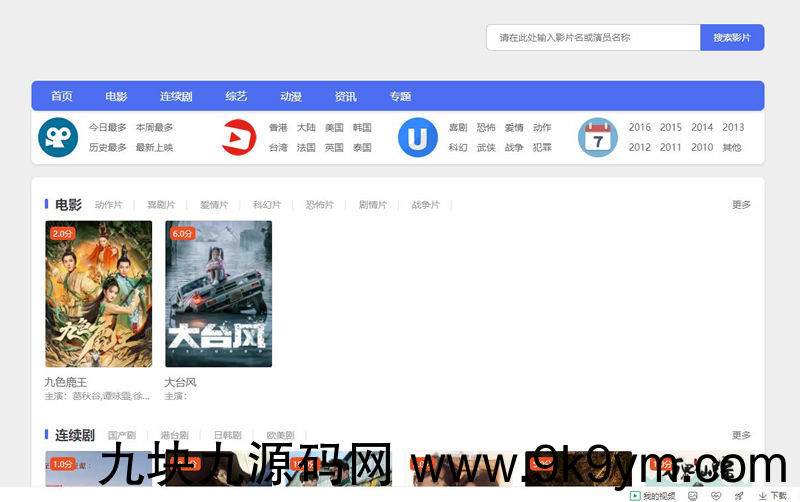Screen dimensions: 800x502
Task: Open the 九色鹿王 movie poster
Action: click(x=98, y=294)
